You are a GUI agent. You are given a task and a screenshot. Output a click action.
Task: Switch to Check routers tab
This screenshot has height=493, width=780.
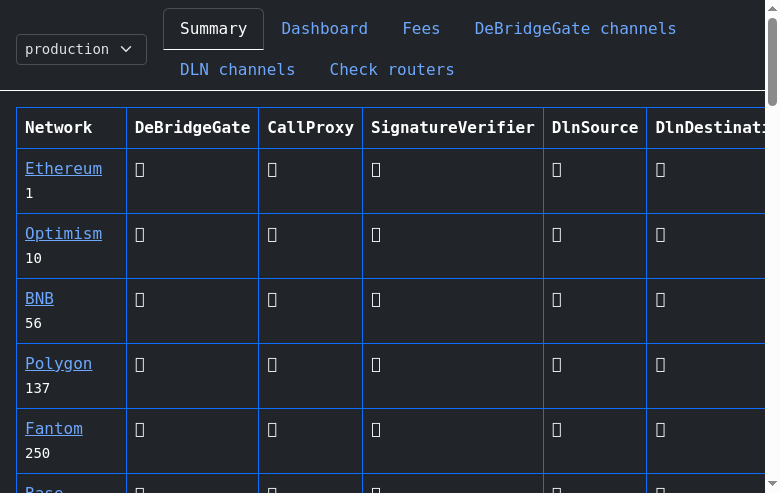(x=391, y=70)
